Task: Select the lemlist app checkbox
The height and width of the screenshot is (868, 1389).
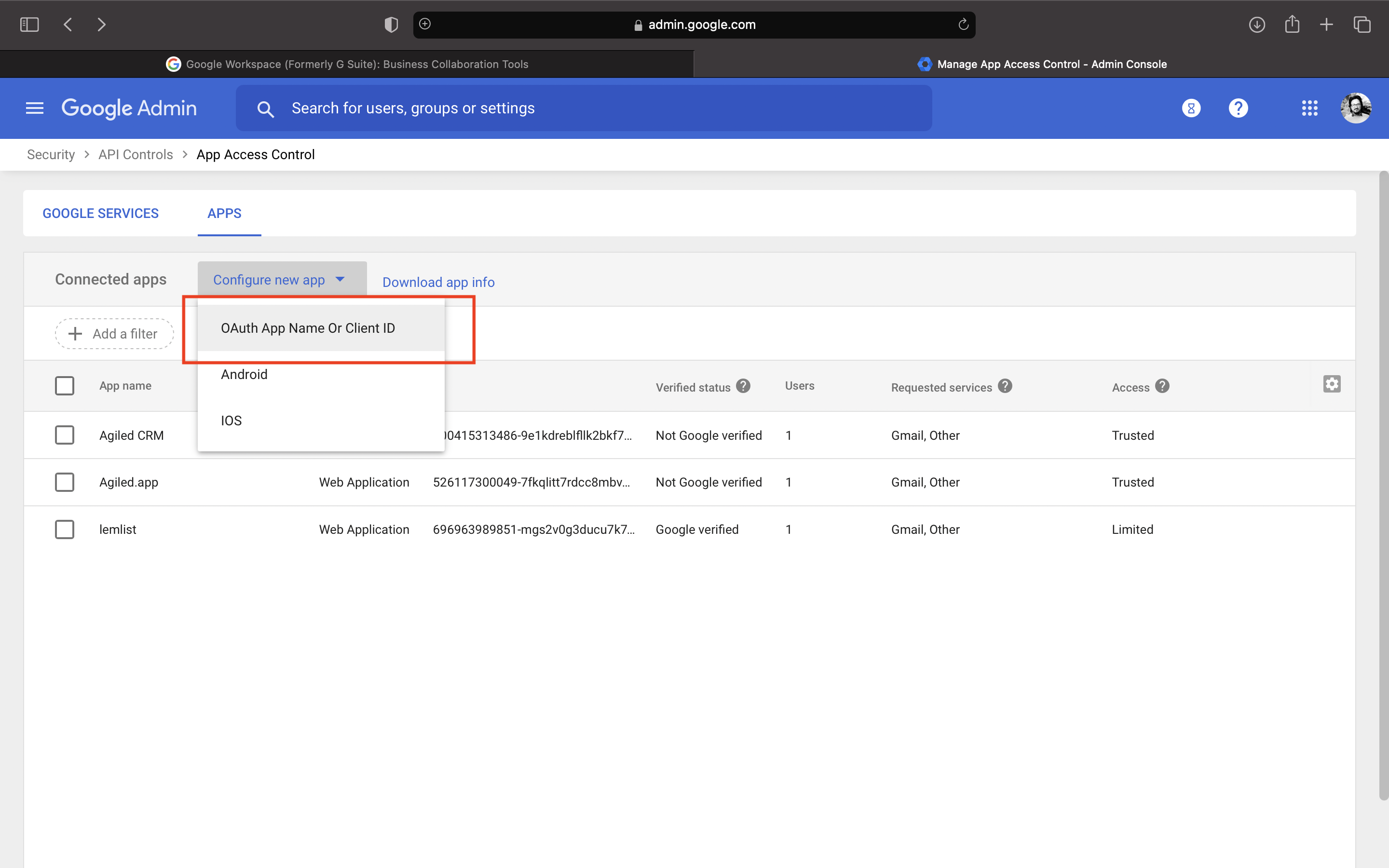Action: 64,529
